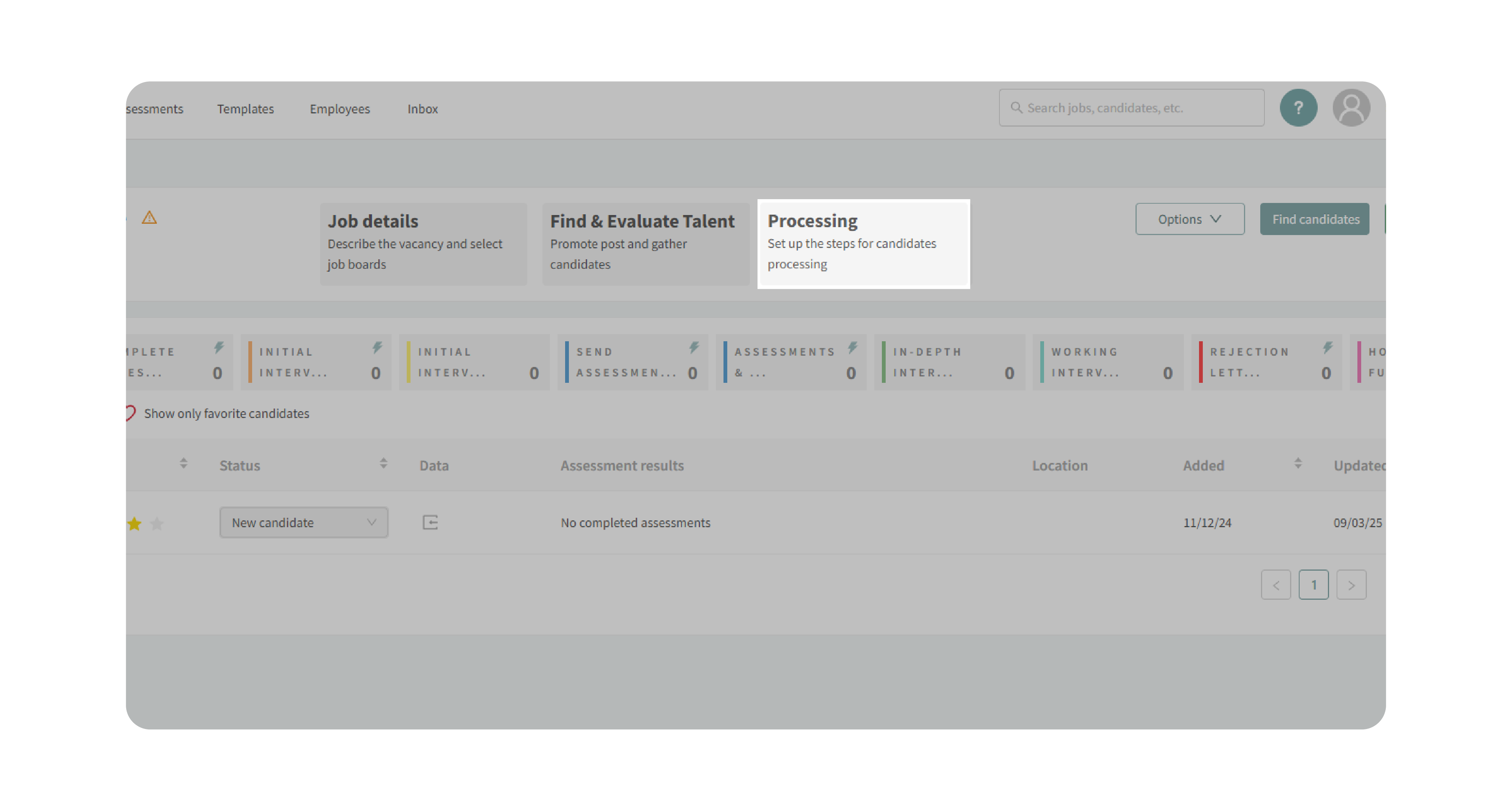The width and height of the screenshot is (1512, 811).
Task: Open the New candidate status dropdown
Action: 304,522
